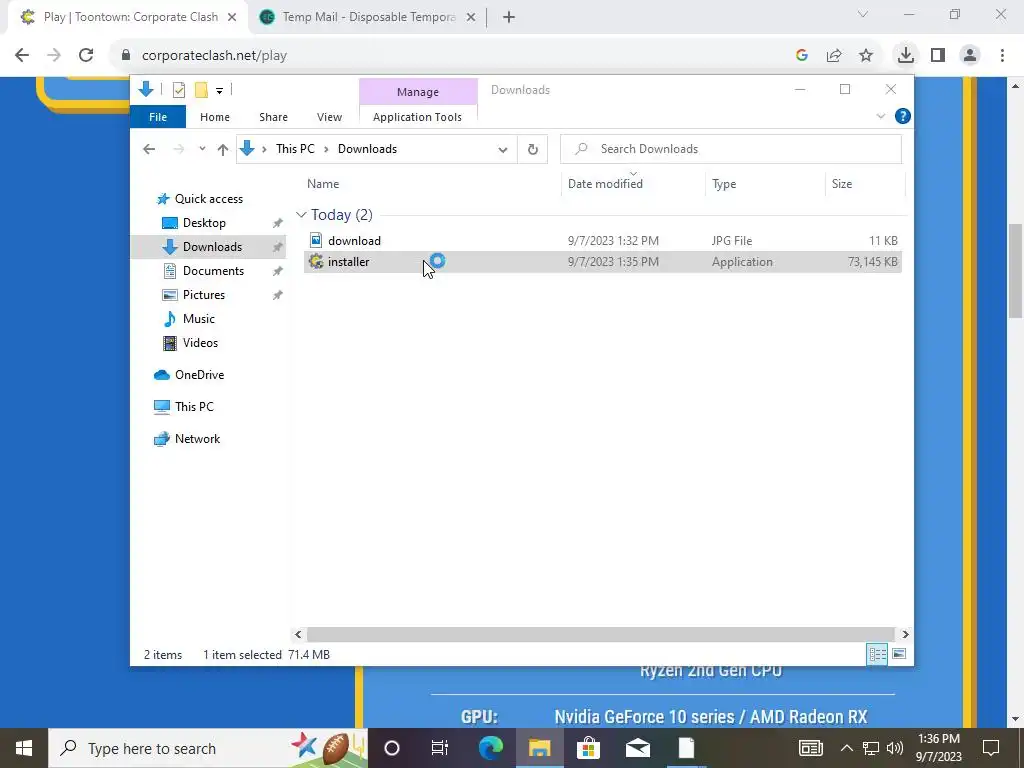This screenshot has width=1024, height=768.
Task: Switch to Details view layout
Action: pos(877,654)
